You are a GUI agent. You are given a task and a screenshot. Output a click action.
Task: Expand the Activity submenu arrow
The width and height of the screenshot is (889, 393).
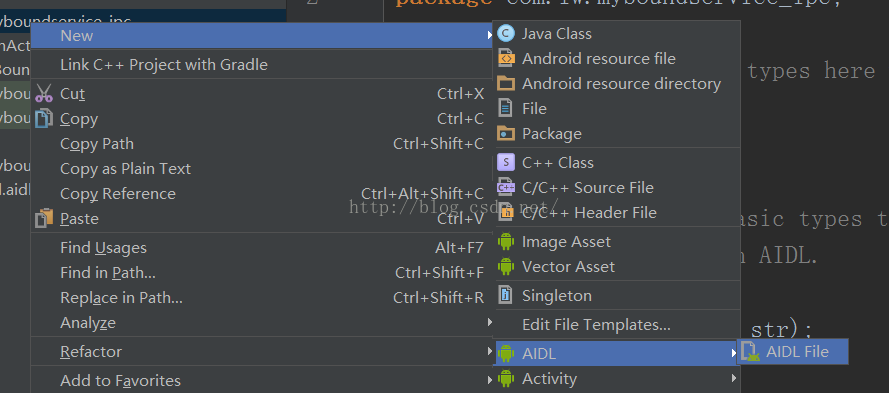[734, 378]
